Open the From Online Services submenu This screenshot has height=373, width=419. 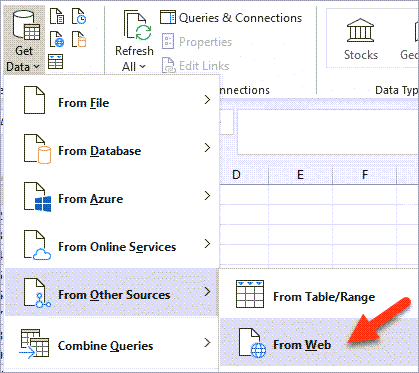(x=112, y=245)
